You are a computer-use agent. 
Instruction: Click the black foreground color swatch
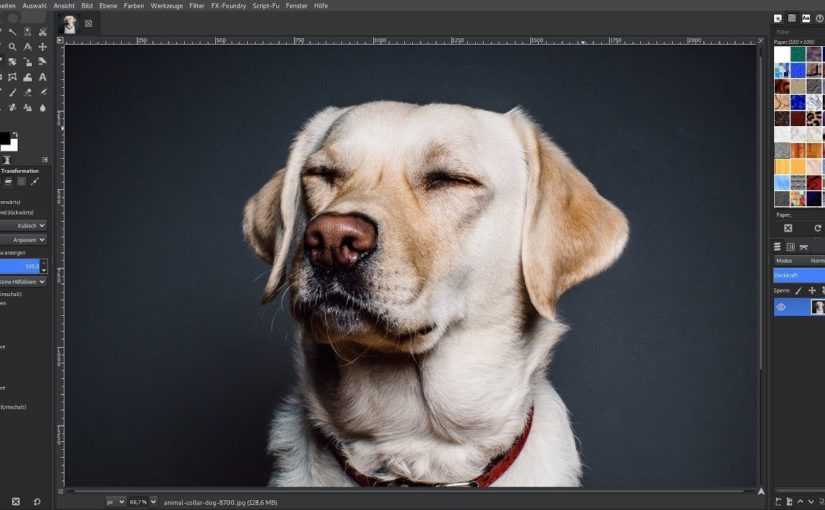(4, 138)
